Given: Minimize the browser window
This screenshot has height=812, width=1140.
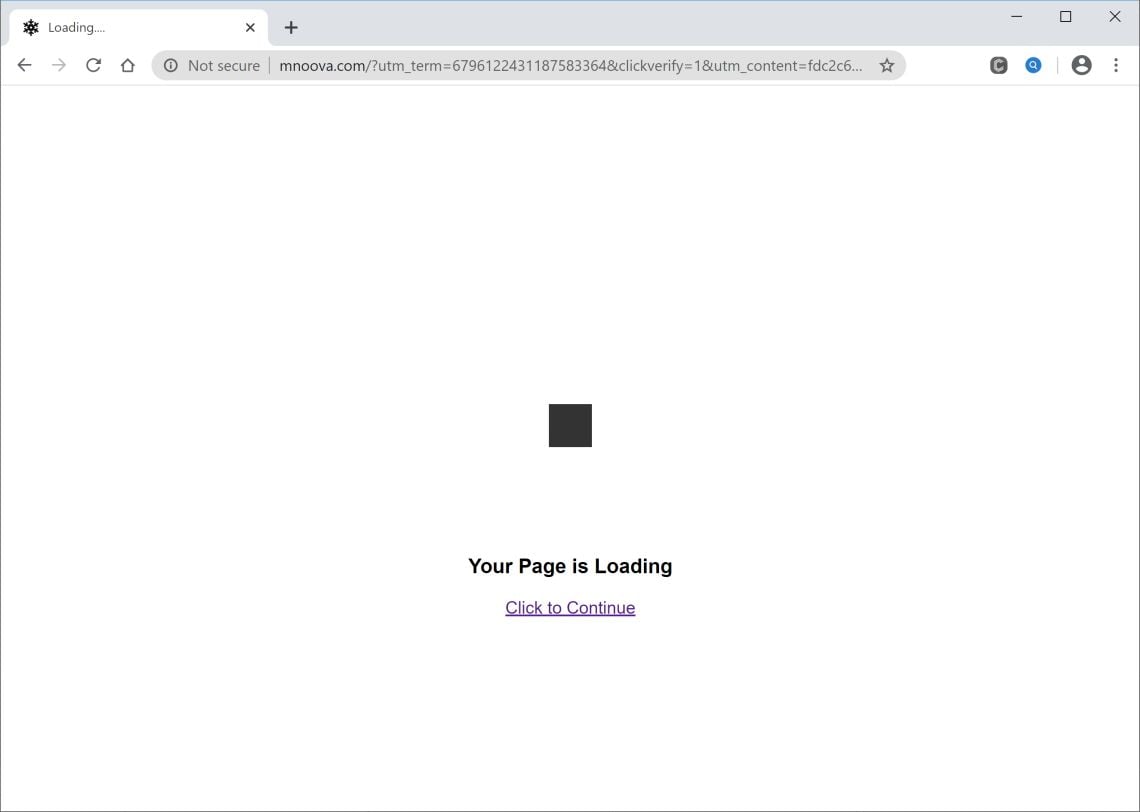Looking at the screenshot, I should [1016, 16].
